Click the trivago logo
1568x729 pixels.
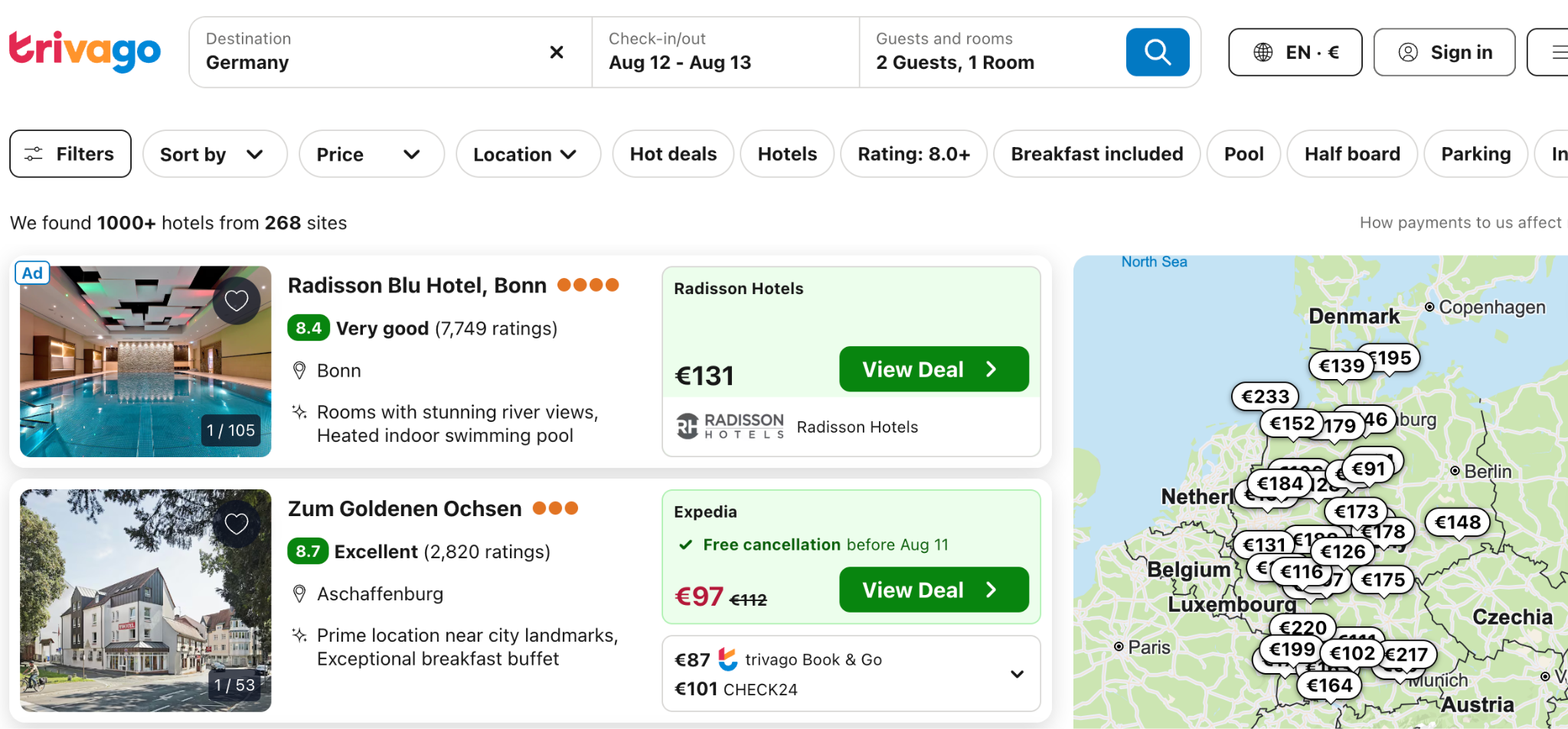pos(84,52)
